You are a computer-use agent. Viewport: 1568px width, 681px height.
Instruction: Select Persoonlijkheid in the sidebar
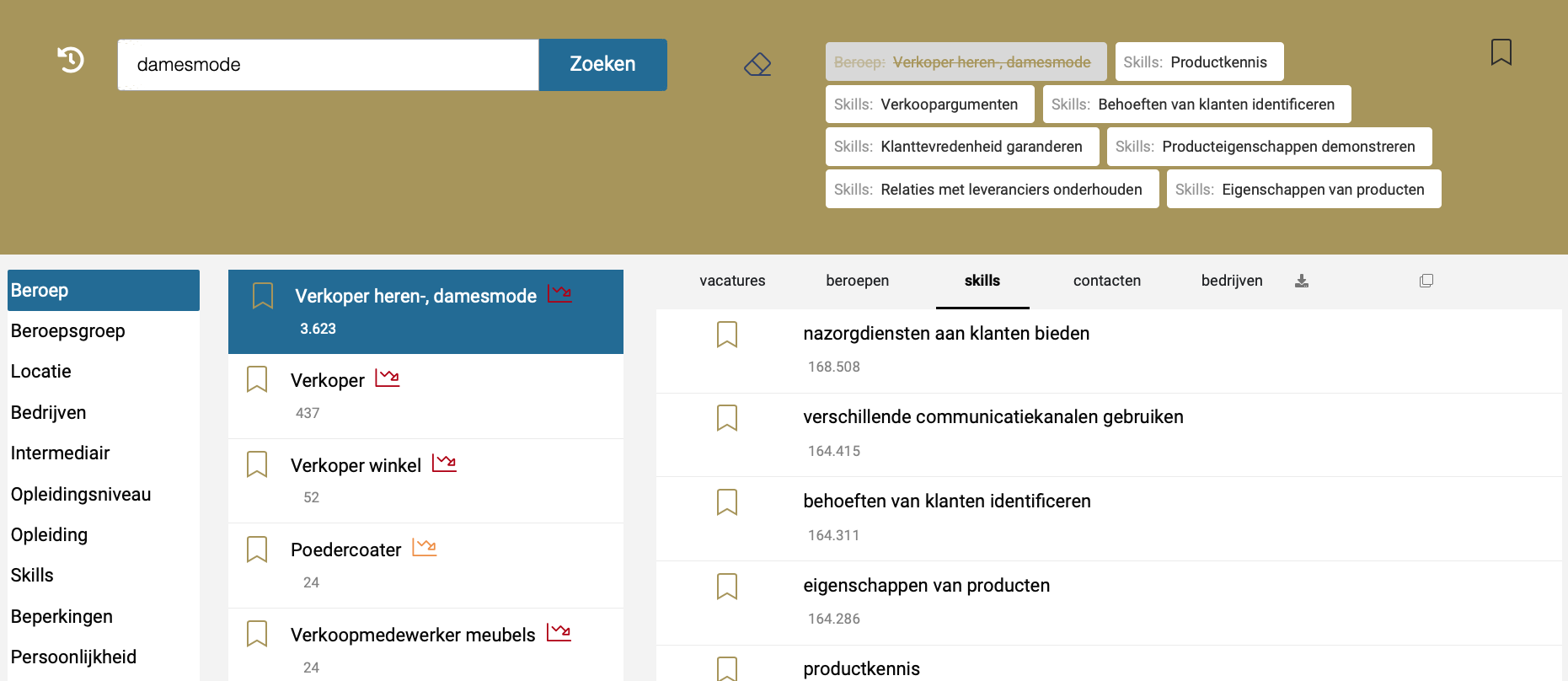point(104,657)
